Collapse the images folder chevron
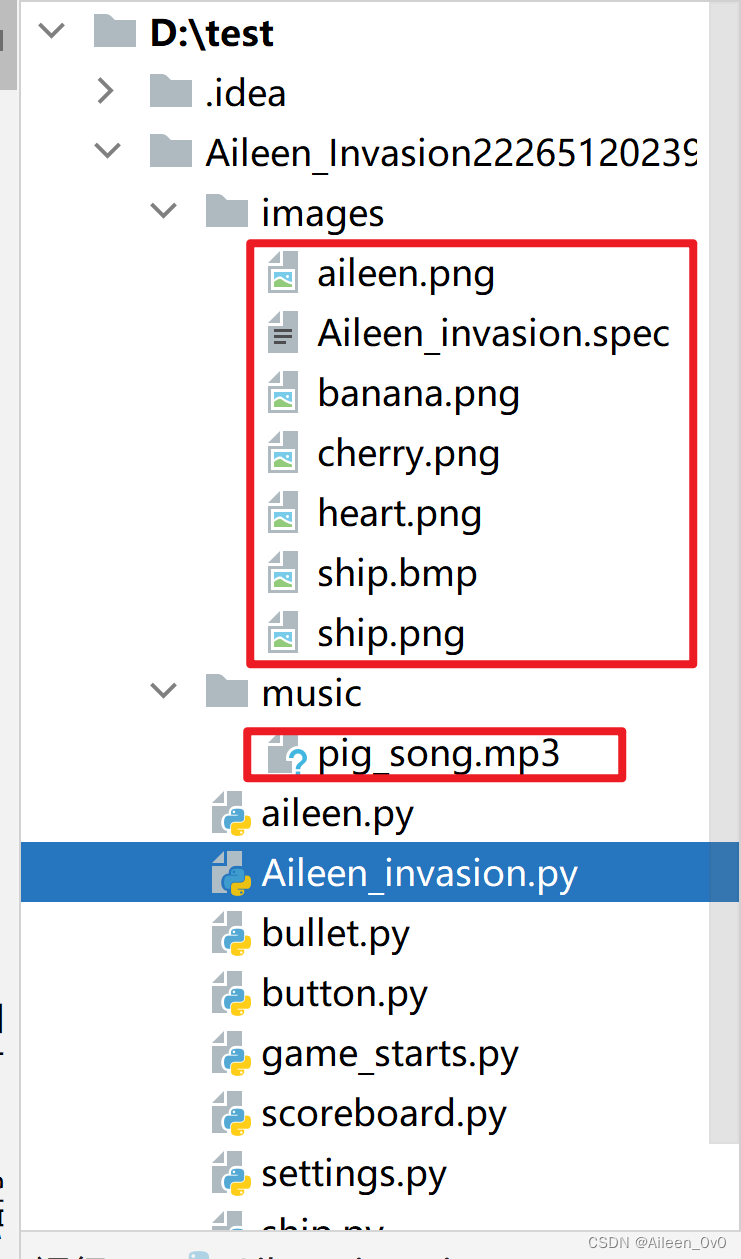The height and width of the screenshot is (1259, 741). tap(162, 213)
